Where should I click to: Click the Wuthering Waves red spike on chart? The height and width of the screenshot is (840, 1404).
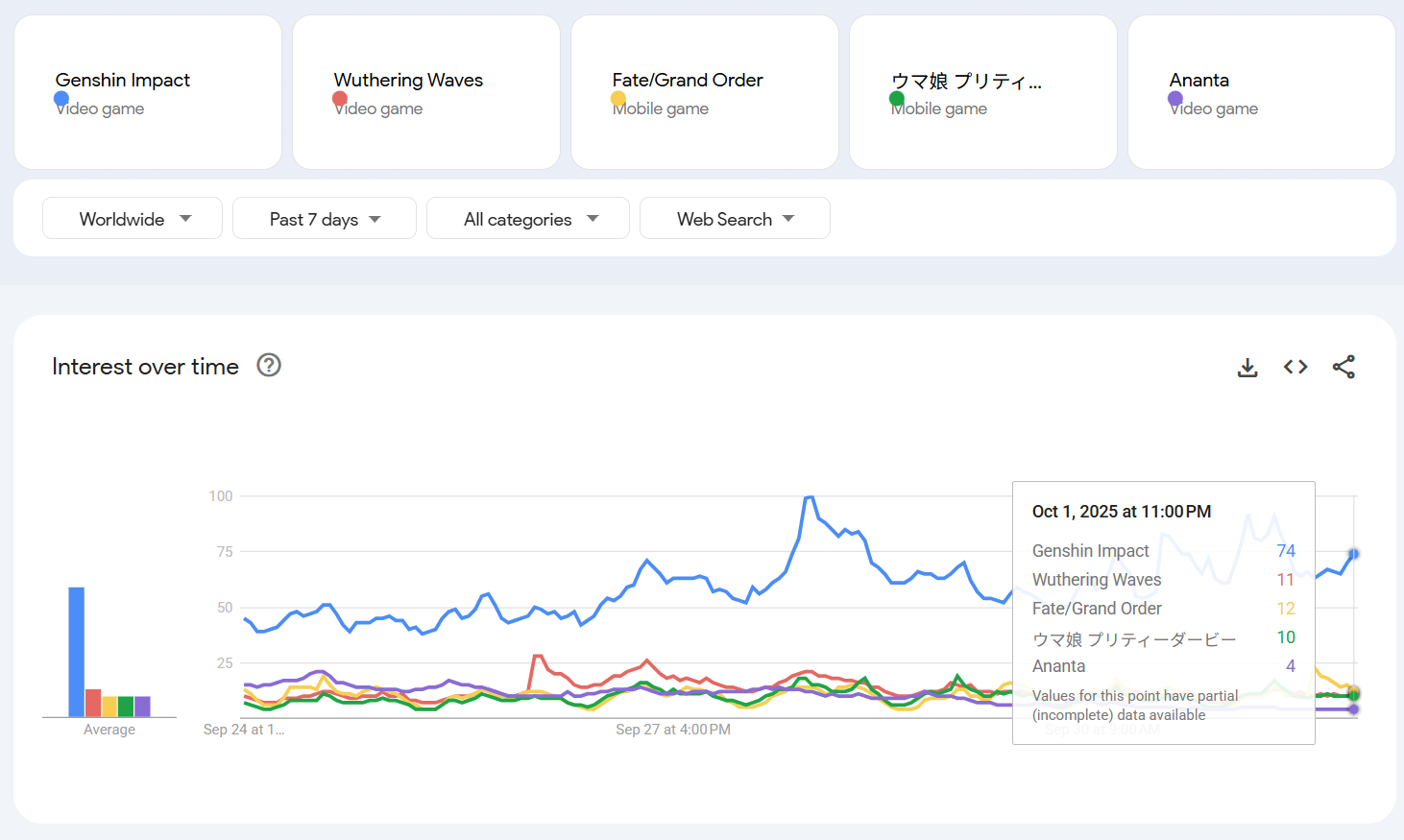pyautogui.click(x=537, y=658)
